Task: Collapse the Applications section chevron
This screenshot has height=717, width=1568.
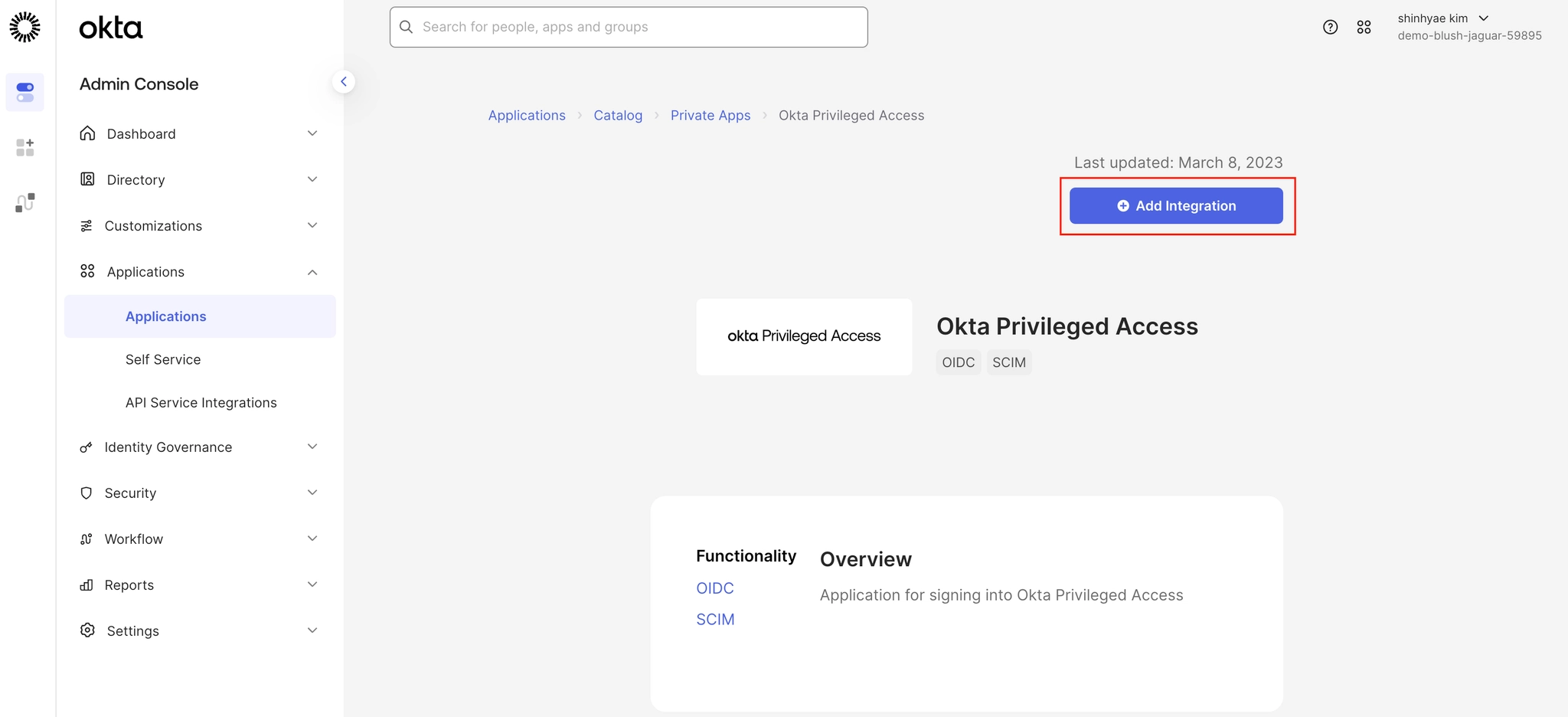Action: pos(312,272)
